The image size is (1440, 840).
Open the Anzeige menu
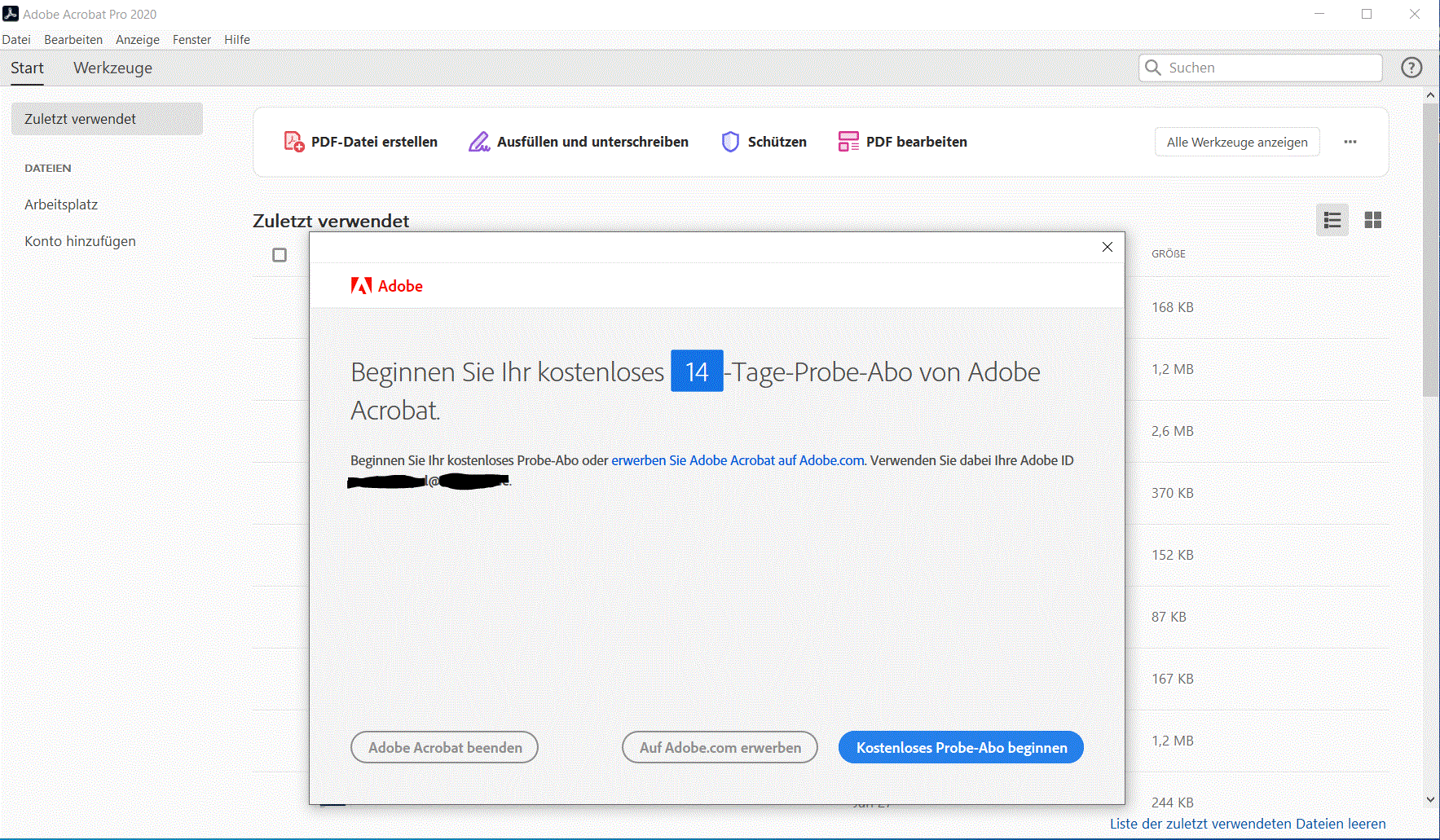138,40
